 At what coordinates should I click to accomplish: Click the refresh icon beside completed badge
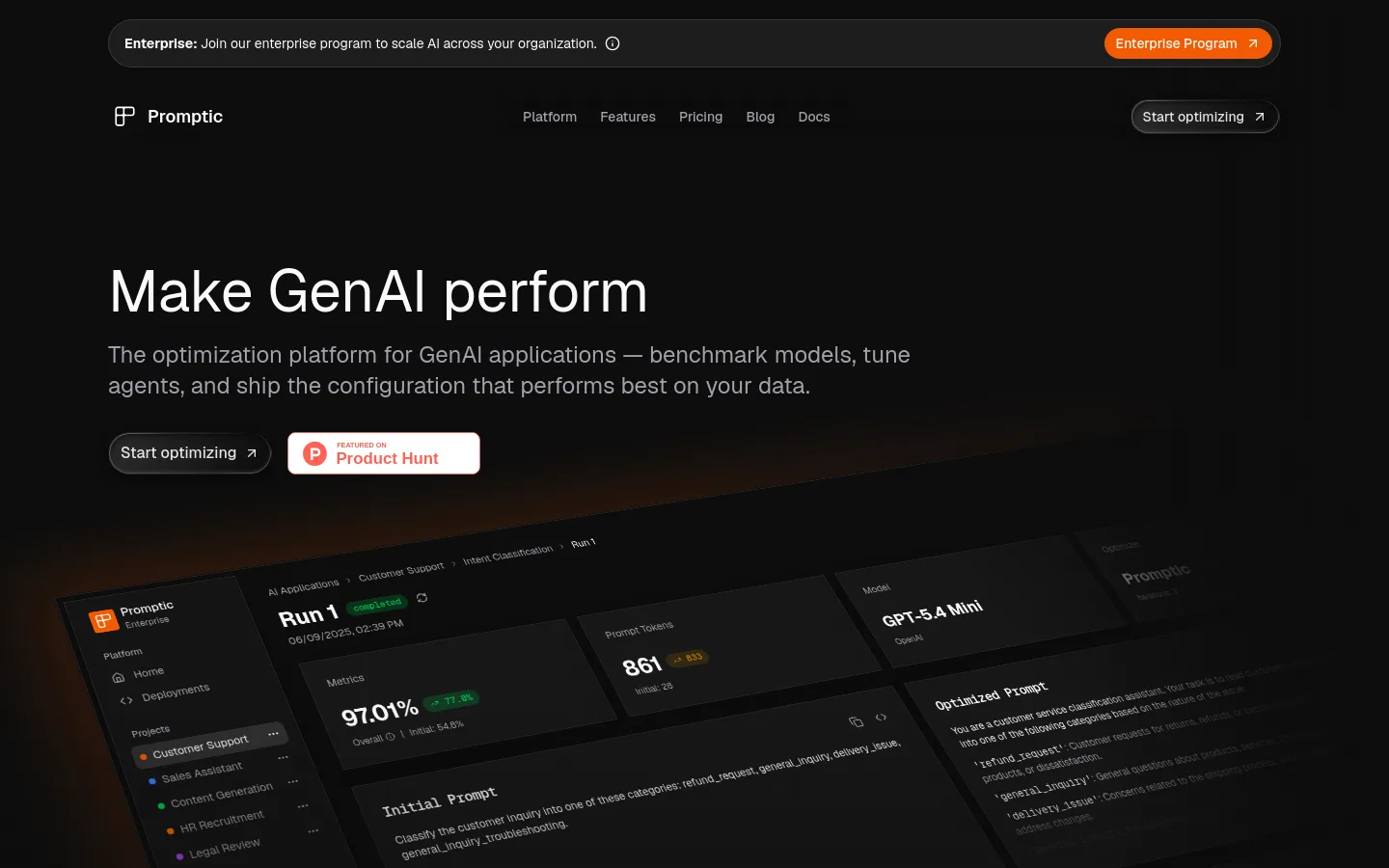pyautogui.click(x=422, y=598)
